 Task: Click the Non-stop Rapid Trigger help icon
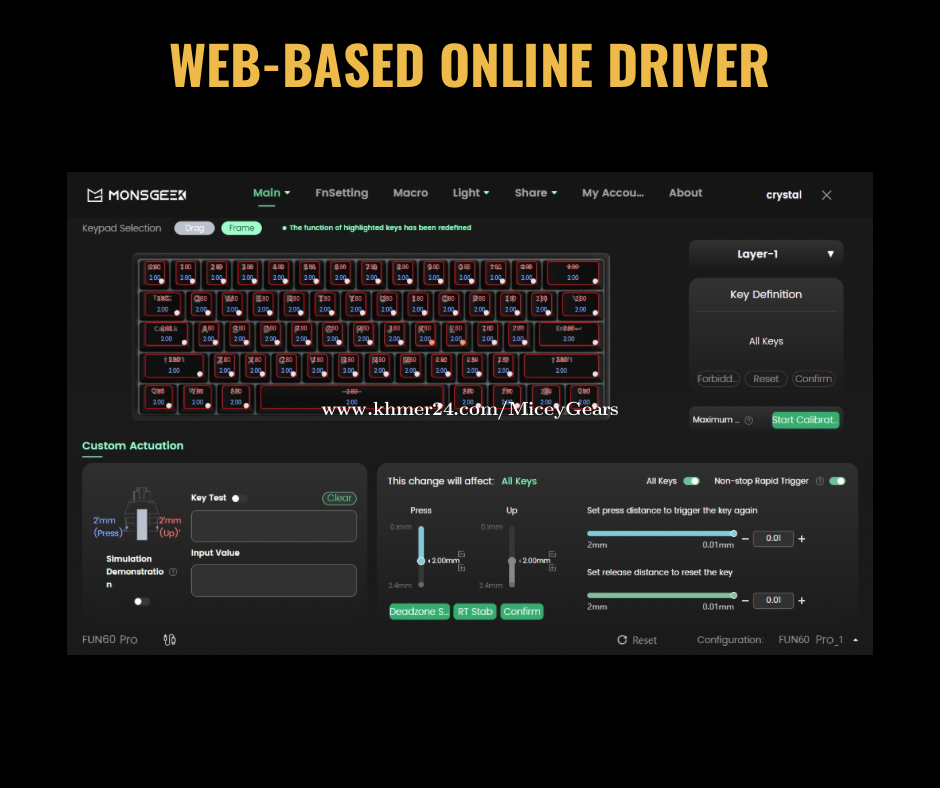tap(820, 481)
